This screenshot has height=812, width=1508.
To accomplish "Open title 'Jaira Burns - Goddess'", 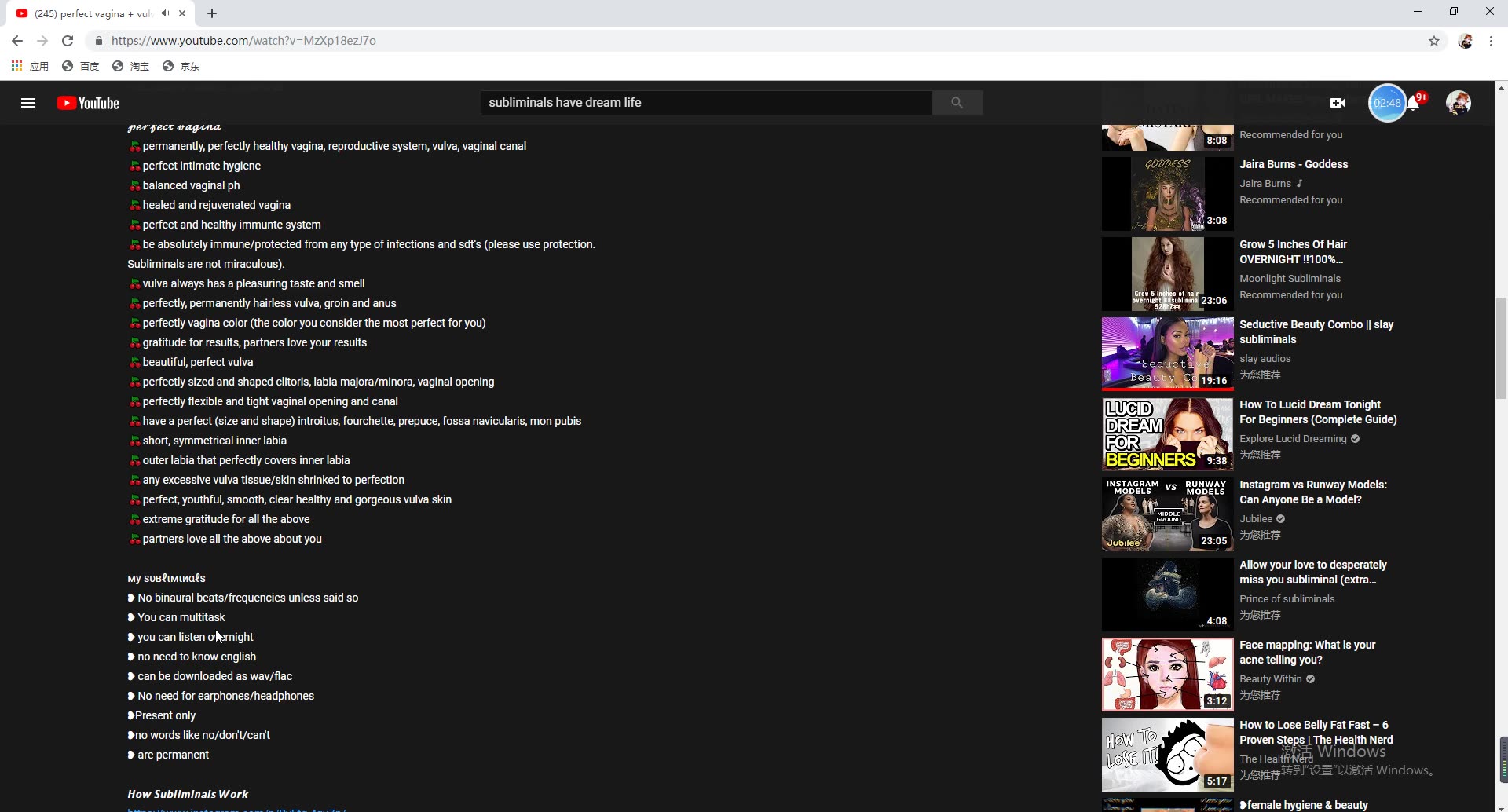I will pos(1294,164).
